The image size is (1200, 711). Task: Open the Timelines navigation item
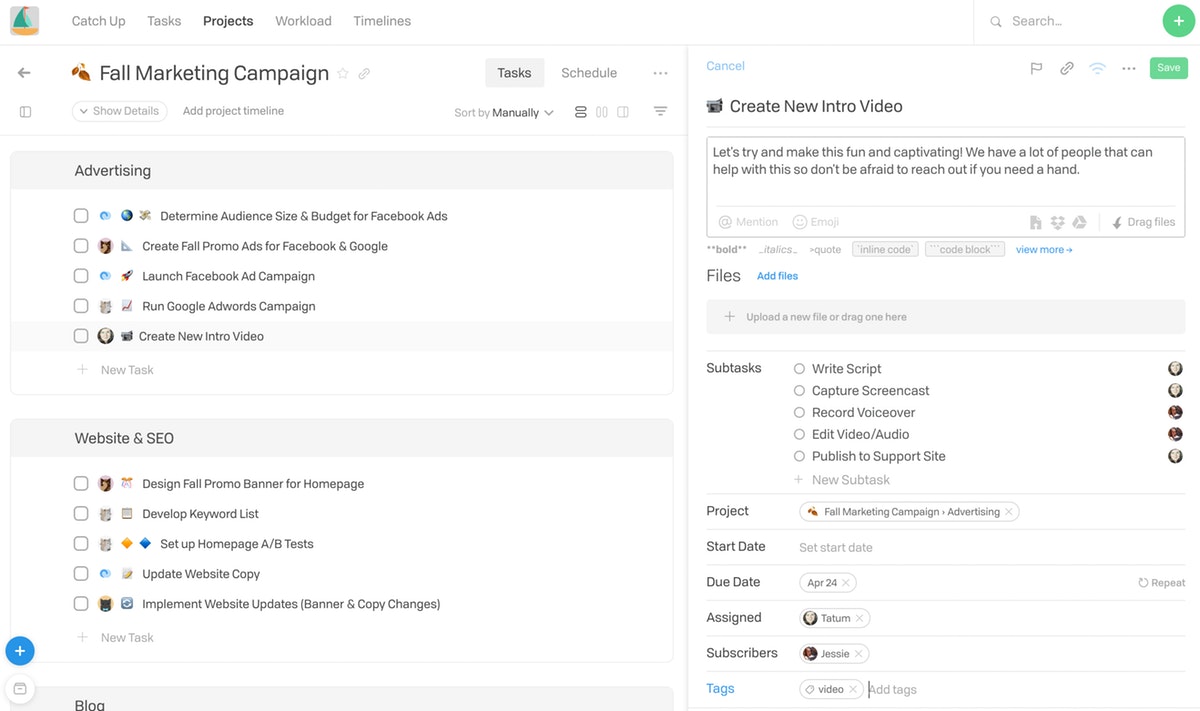tap(382, 21)
